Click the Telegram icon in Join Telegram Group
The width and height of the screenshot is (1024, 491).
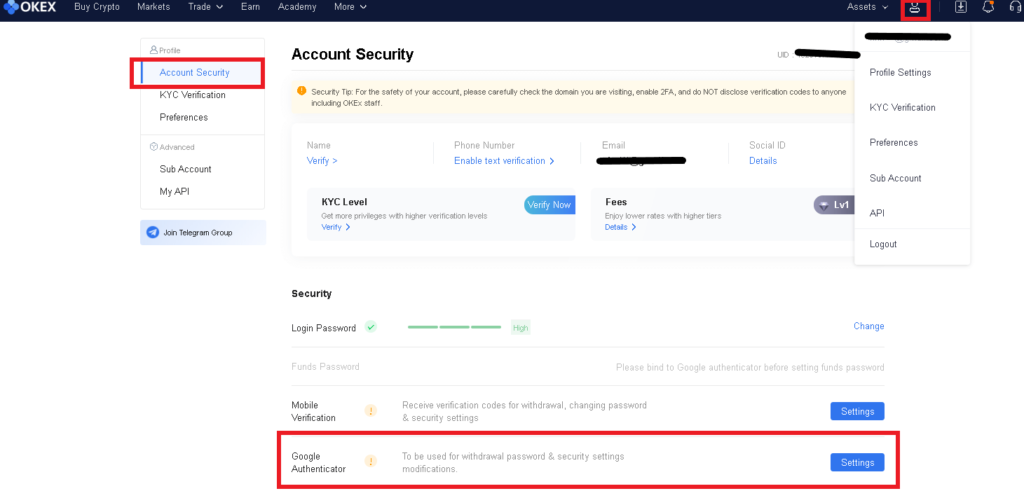[153, 232]
